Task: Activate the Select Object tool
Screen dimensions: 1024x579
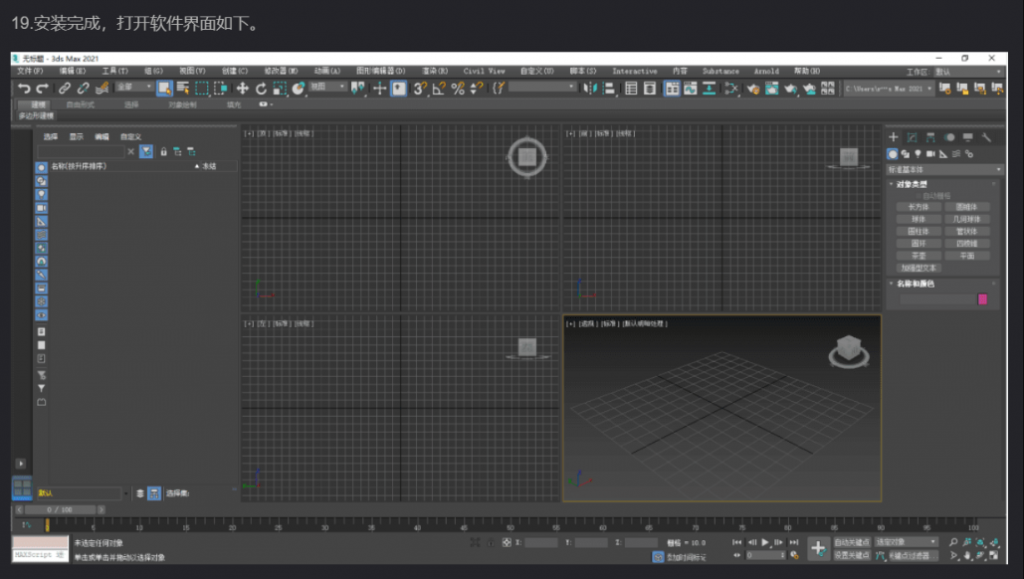Action: coord(164,89)
